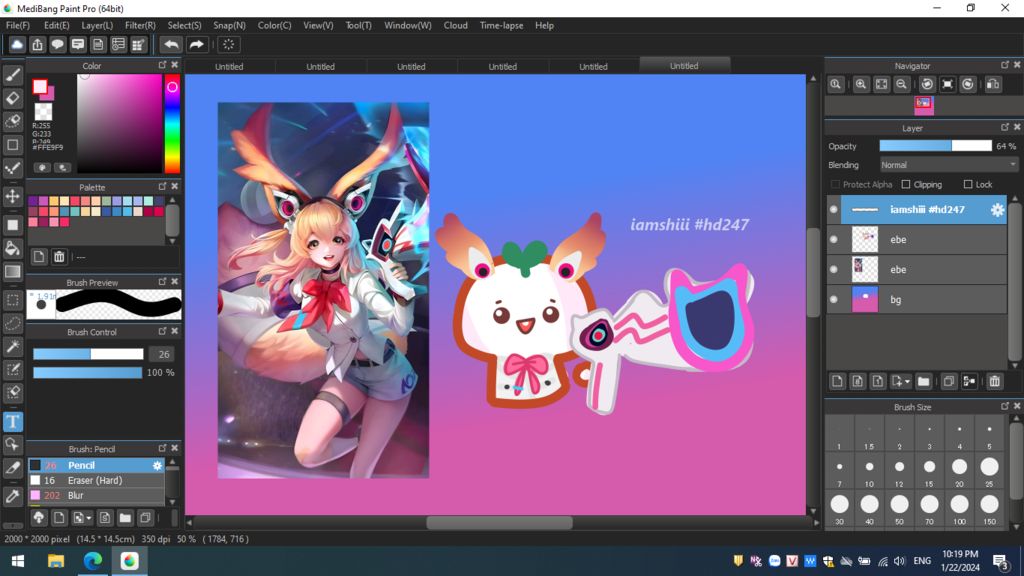Open the Blending mode dropdown
Image resolution: width=1024 pixels, height=576 pixels.
(x=949, y=165)
